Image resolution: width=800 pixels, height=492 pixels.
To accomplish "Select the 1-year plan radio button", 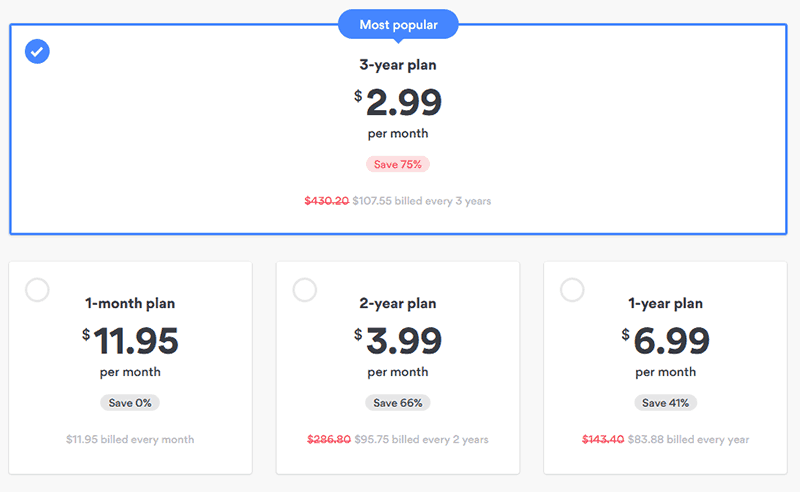I will click(x=572, y=290).
